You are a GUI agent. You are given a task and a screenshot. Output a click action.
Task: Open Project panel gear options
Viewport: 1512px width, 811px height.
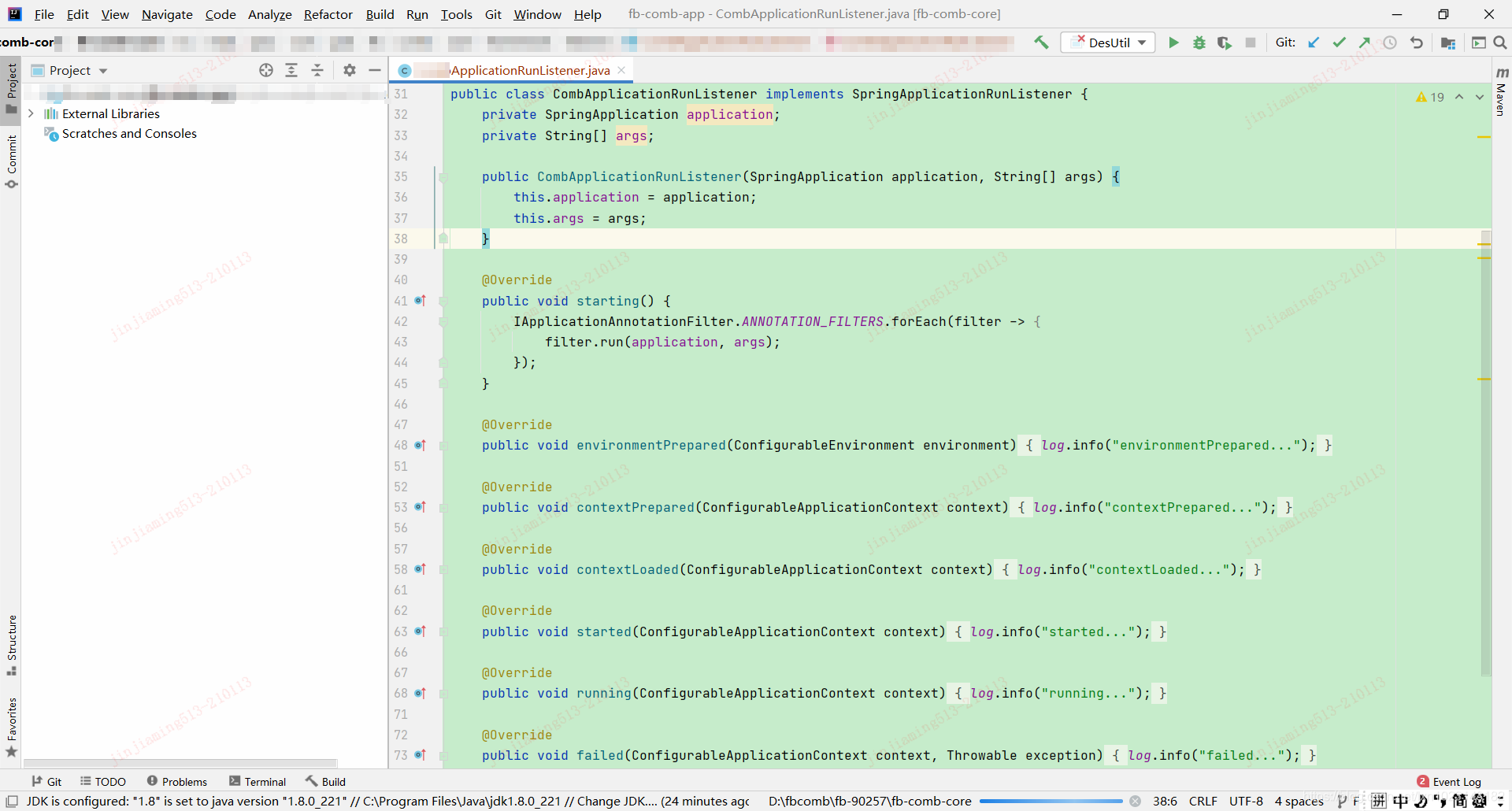[x=350, y=70]
